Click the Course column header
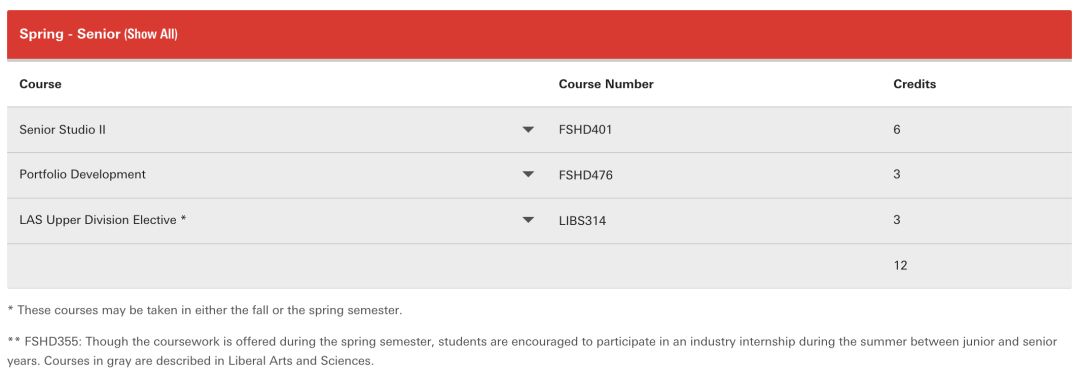This screenshot has width=1080, height=377. point(40,84)
